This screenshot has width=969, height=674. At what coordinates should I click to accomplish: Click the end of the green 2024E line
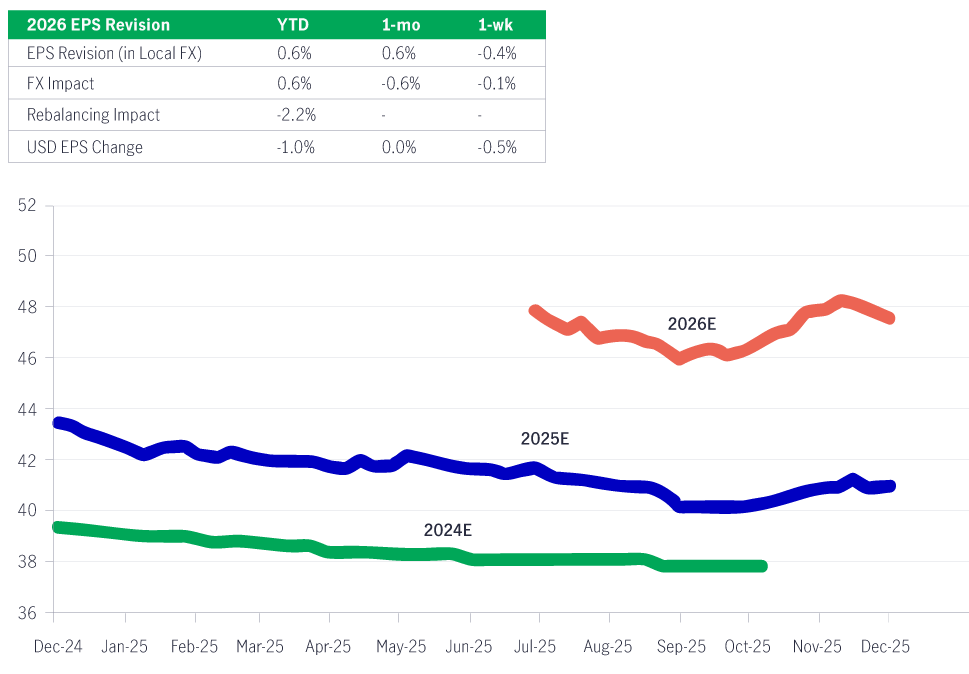[763, 566]
